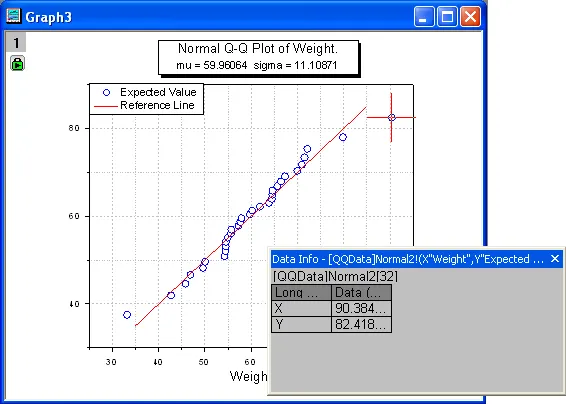Image resolution: width=566 pixels, height=404 pixels.
Task: Click the Y axis label 80
Action: (74, 128)
